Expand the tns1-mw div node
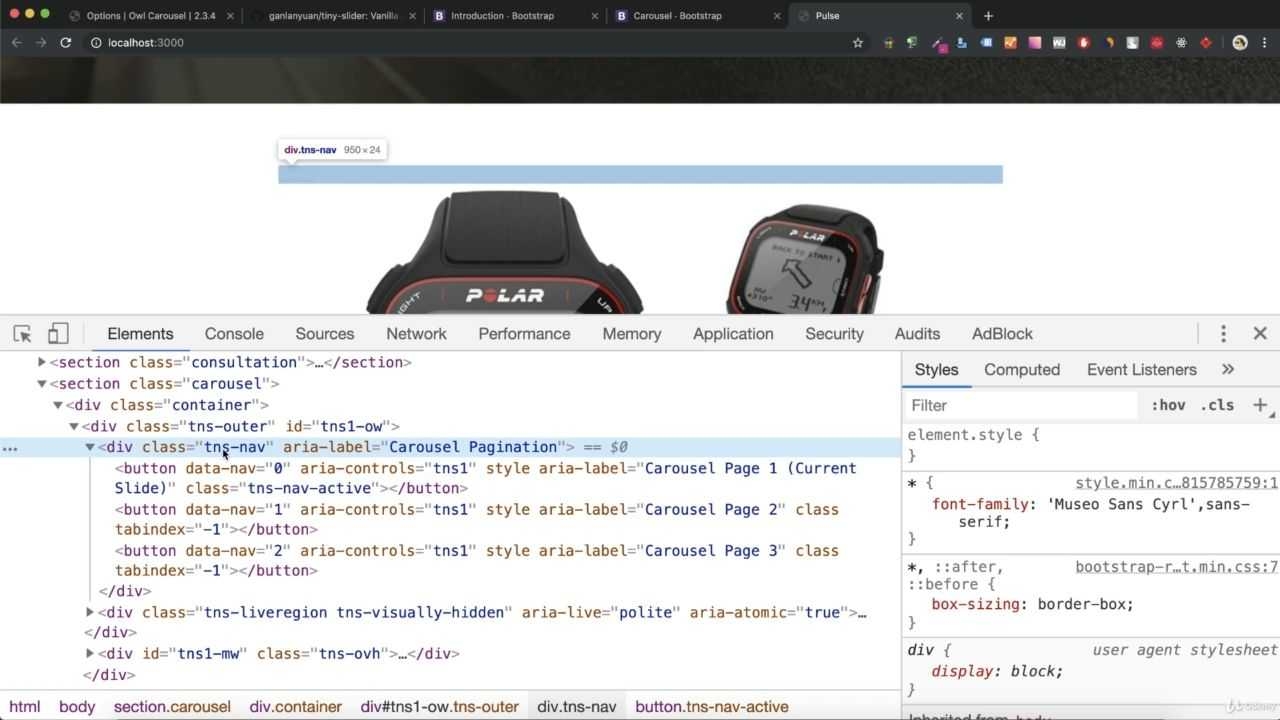Image resolution: width=1280 pixels, height=720 pixels. click(x=90, y=653)
